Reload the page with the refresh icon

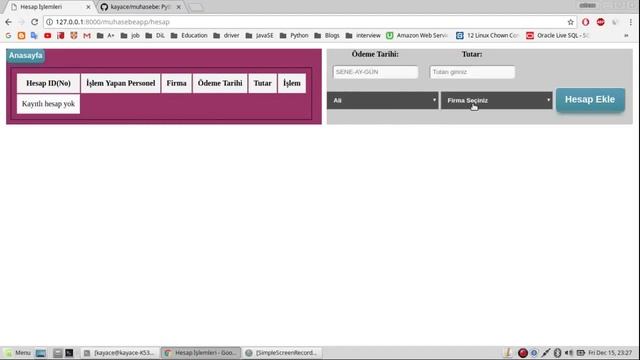(x=35, y=22)
